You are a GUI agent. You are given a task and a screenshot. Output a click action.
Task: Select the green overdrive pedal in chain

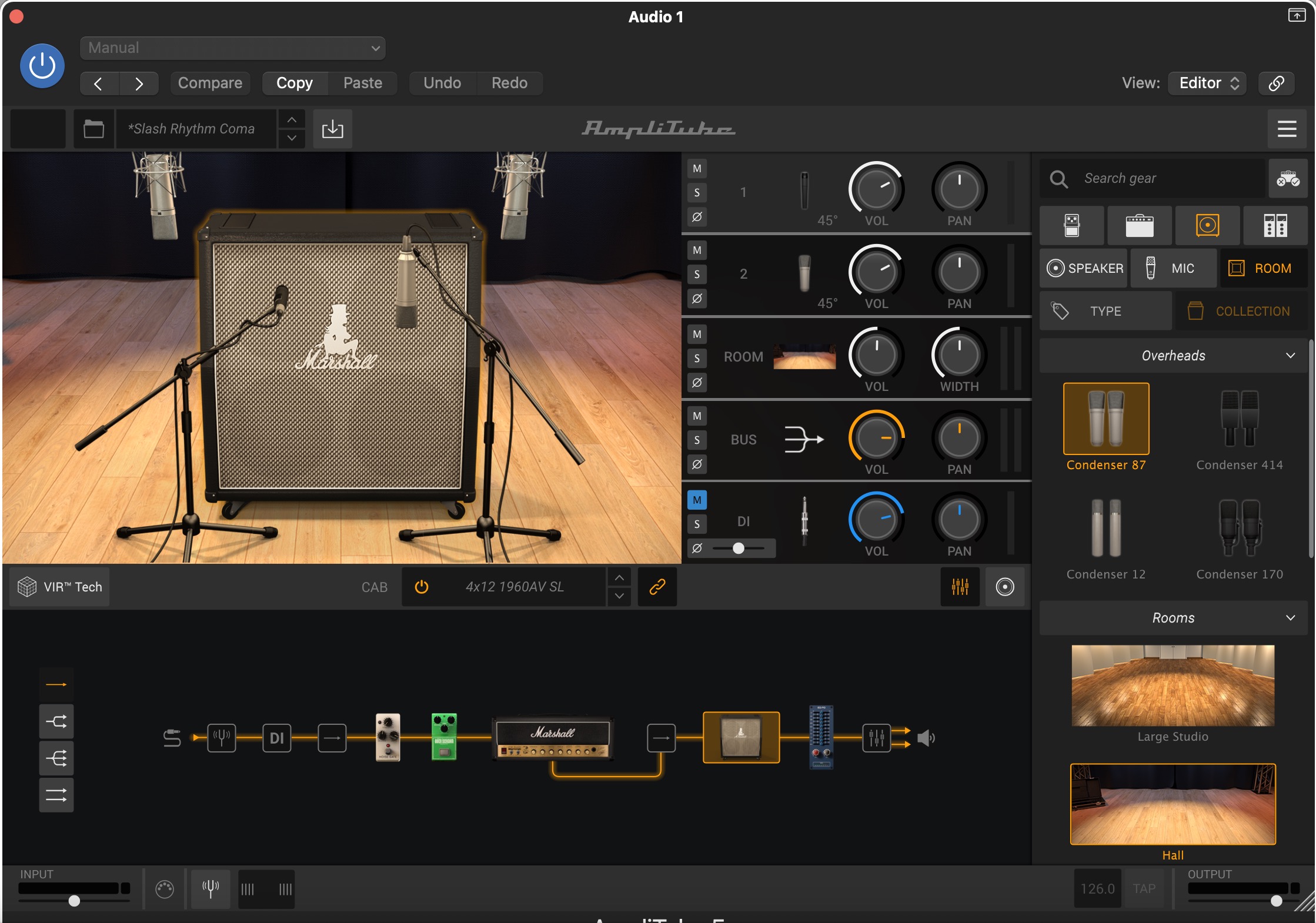444,737
